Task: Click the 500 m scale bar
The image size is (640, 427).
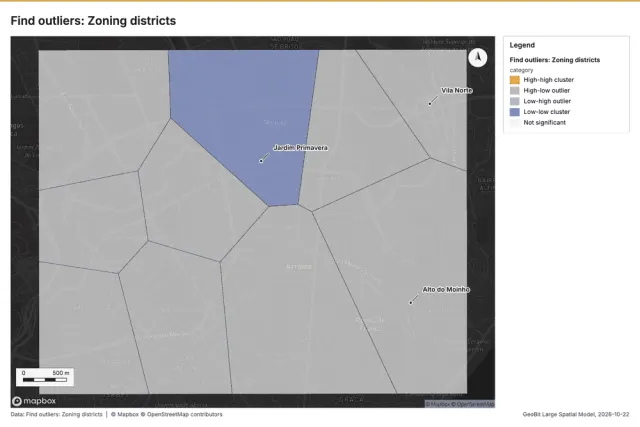Action: point(45,377)
